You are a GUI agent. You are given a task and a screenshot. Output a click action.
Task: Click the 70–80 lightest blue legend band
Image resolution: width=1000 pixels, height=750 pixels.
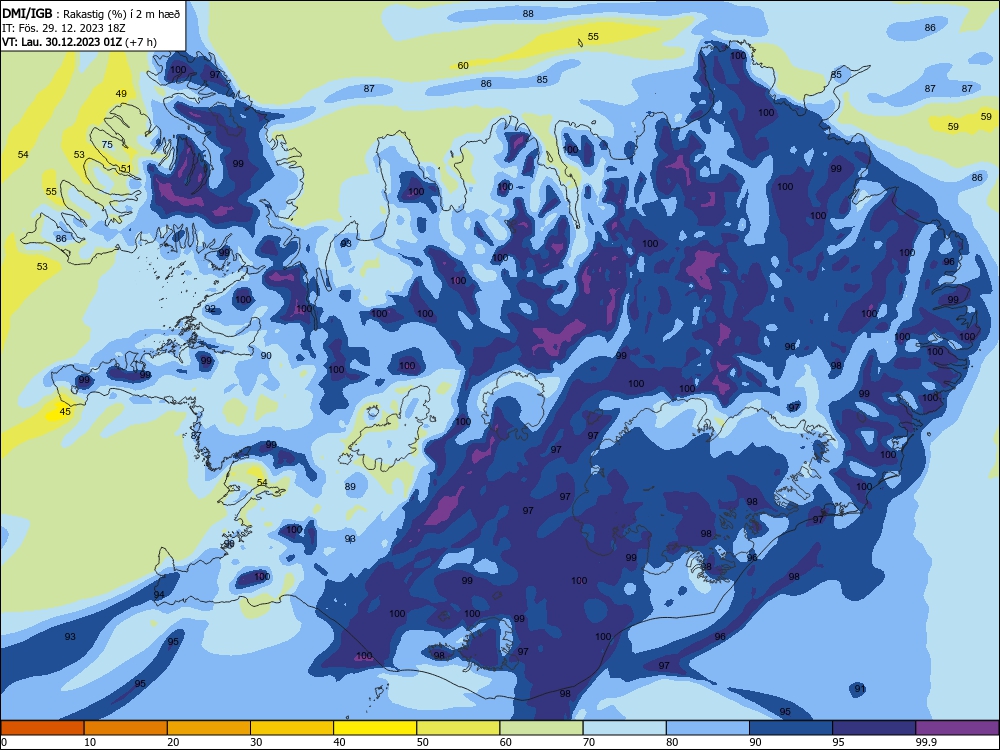(624, 728)
